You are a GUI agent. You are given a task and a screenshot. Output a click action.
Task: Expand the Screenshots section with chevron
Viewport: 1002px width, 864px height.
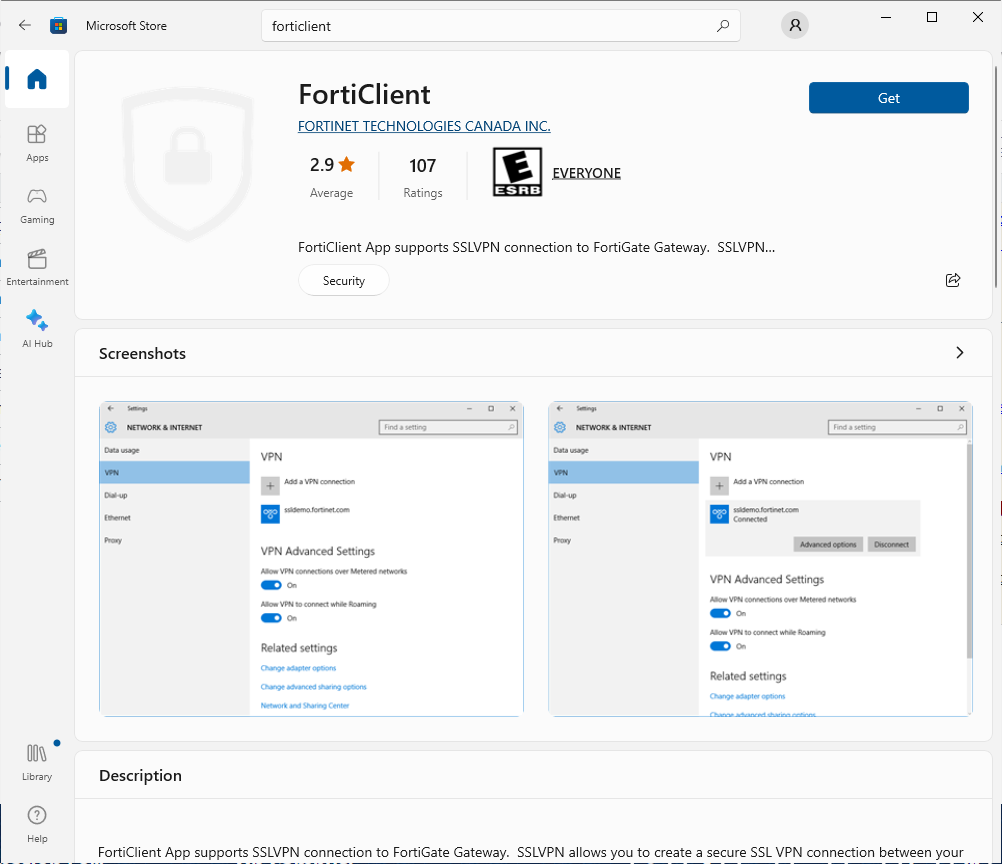[x=959, y=353]
